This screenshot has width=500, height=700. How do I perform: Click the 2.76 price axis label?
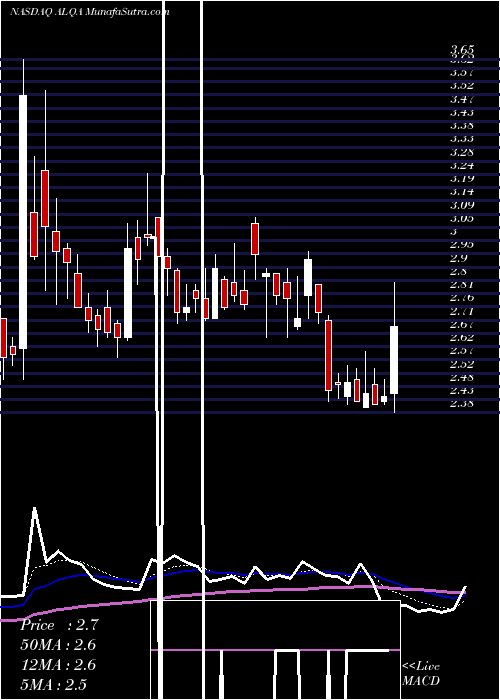point(462,297)
